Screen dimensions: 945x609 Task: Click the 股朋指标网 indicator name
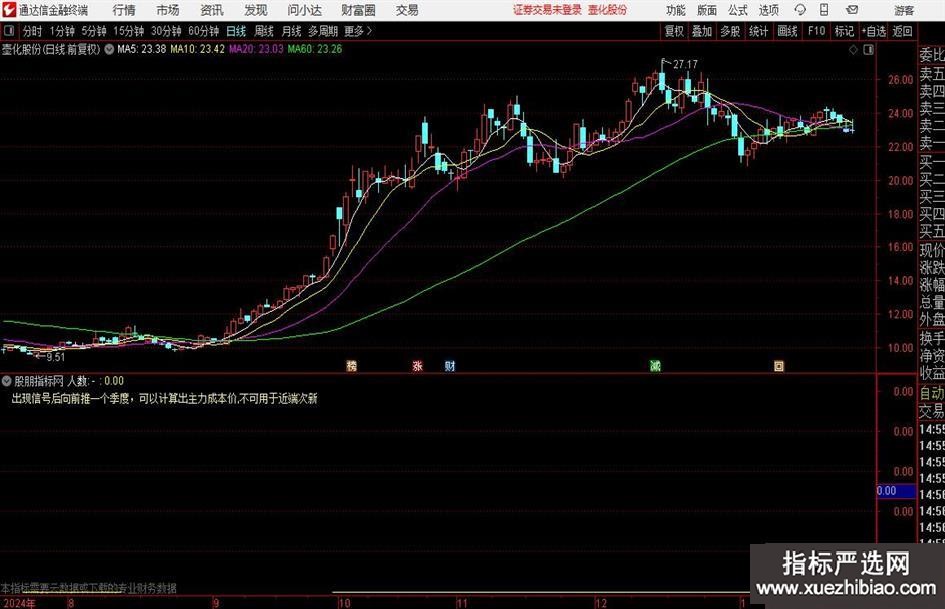[x=39, y=381]
